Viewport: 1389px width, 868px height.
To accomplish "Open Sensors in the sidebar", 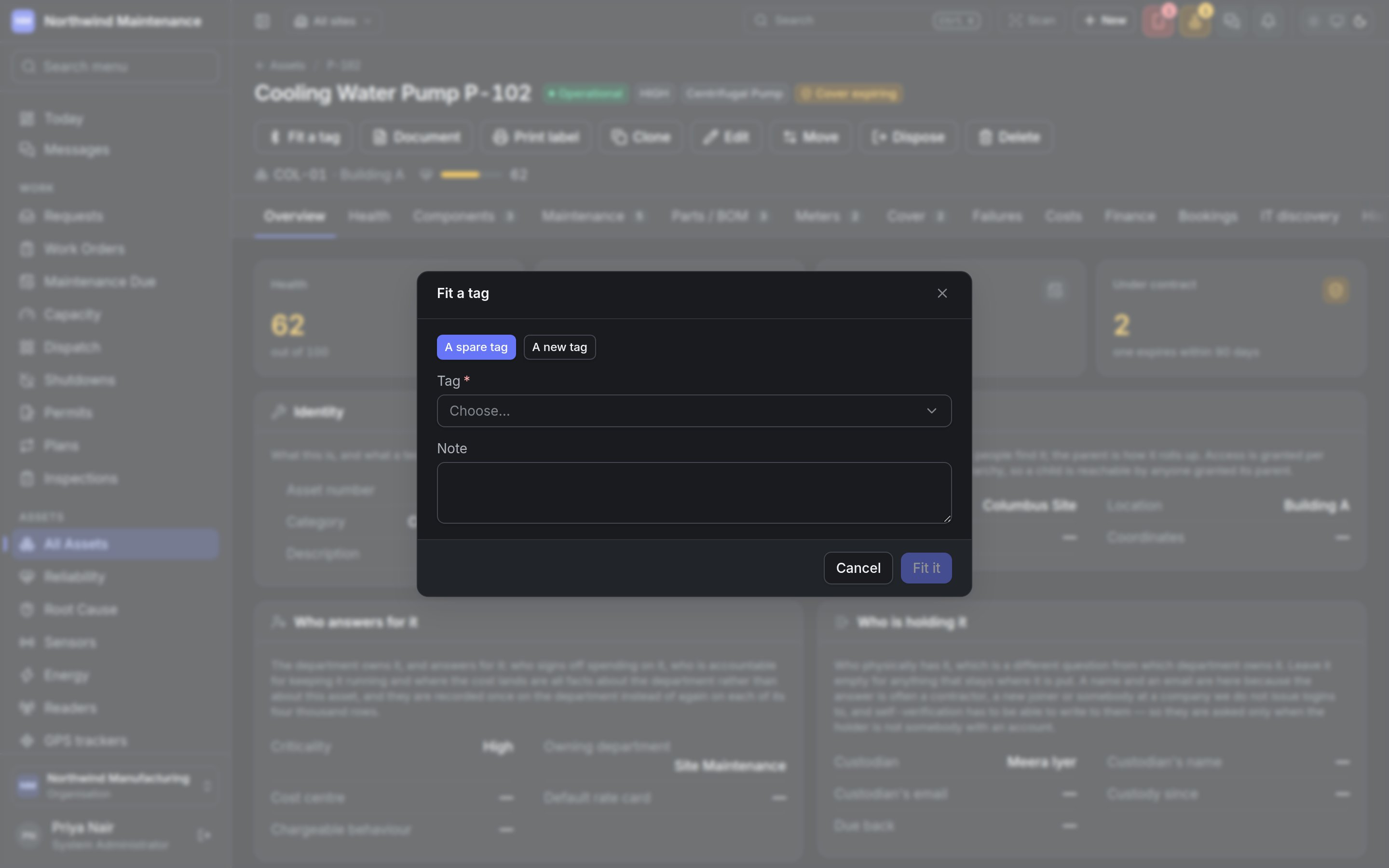I will click(x=115, y=642).
